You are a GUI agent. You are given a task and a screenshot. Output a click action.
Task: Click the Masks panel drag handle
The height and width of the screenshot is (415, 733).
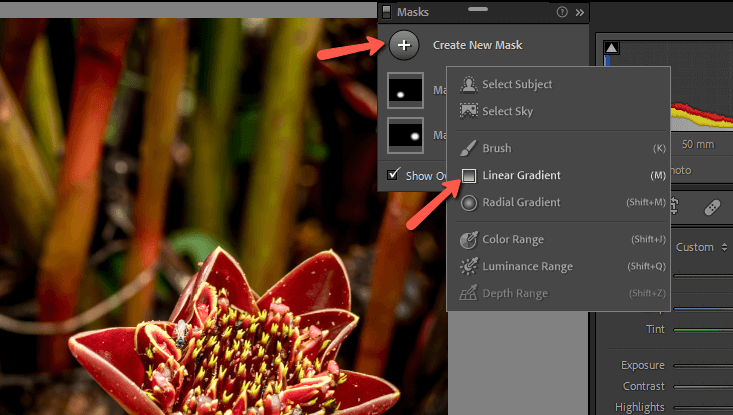478,9
